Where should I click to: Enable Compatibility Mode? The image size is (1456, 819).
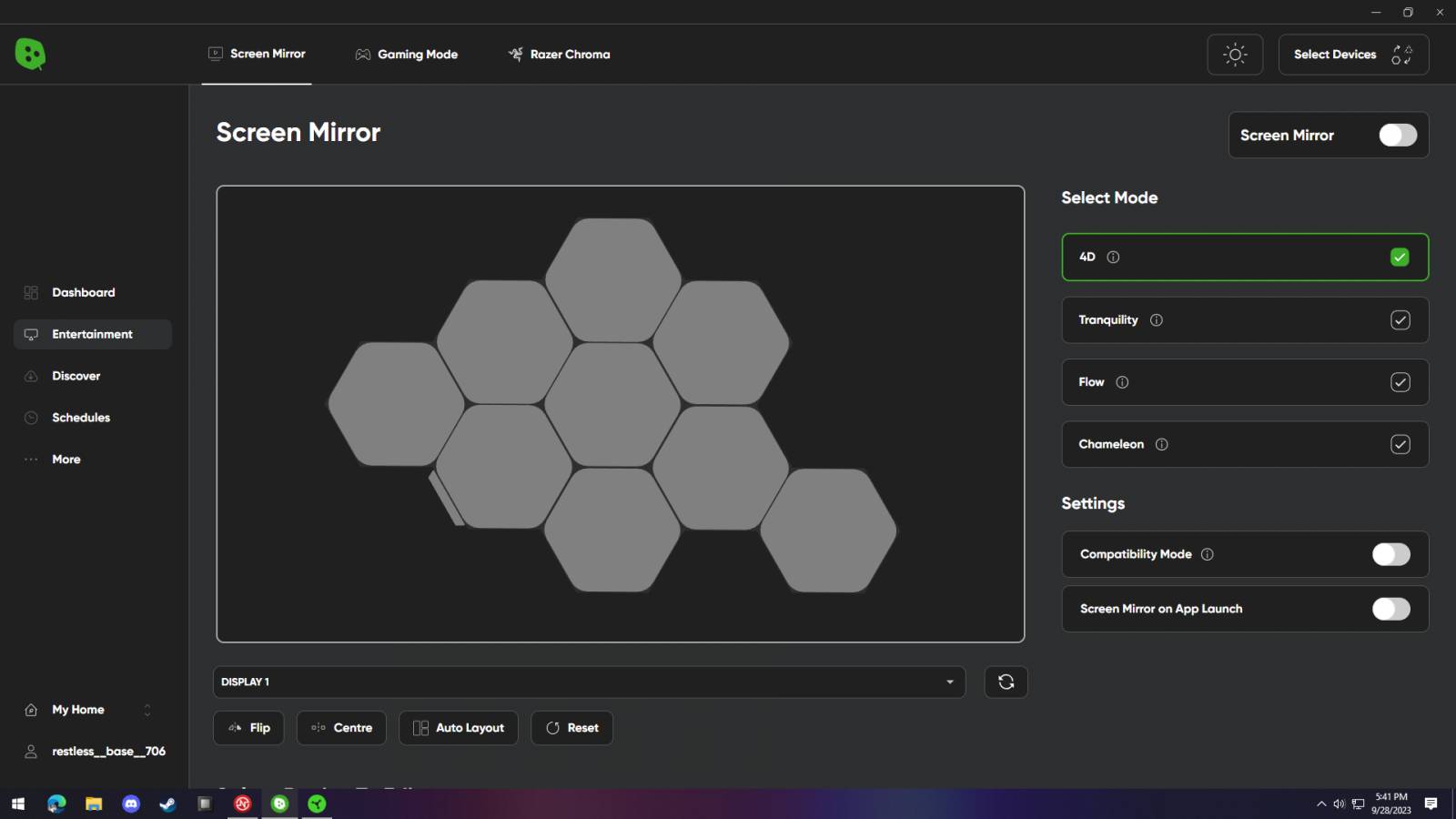[x=1390, y=554]
